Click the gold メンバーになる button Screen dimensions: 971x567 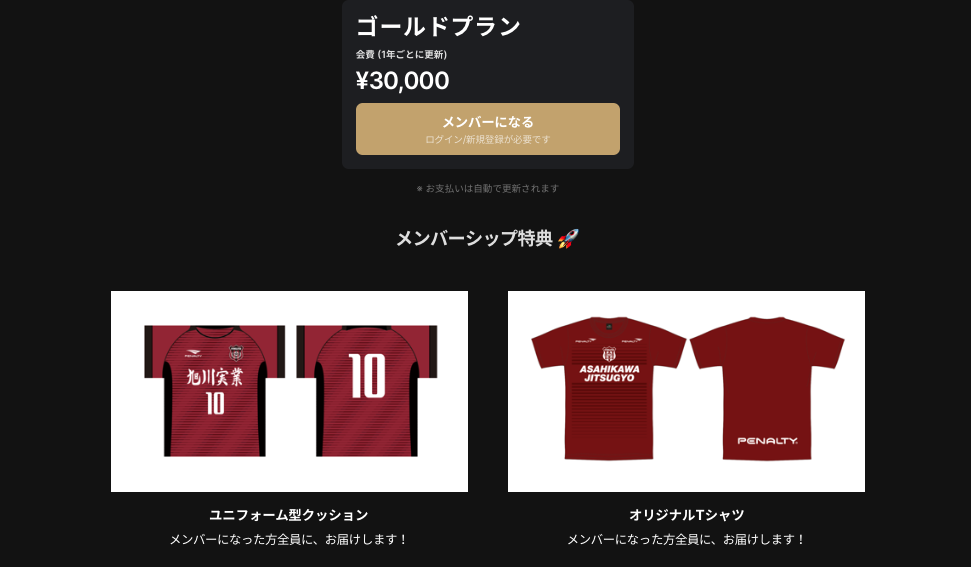[x=487, y=129]
